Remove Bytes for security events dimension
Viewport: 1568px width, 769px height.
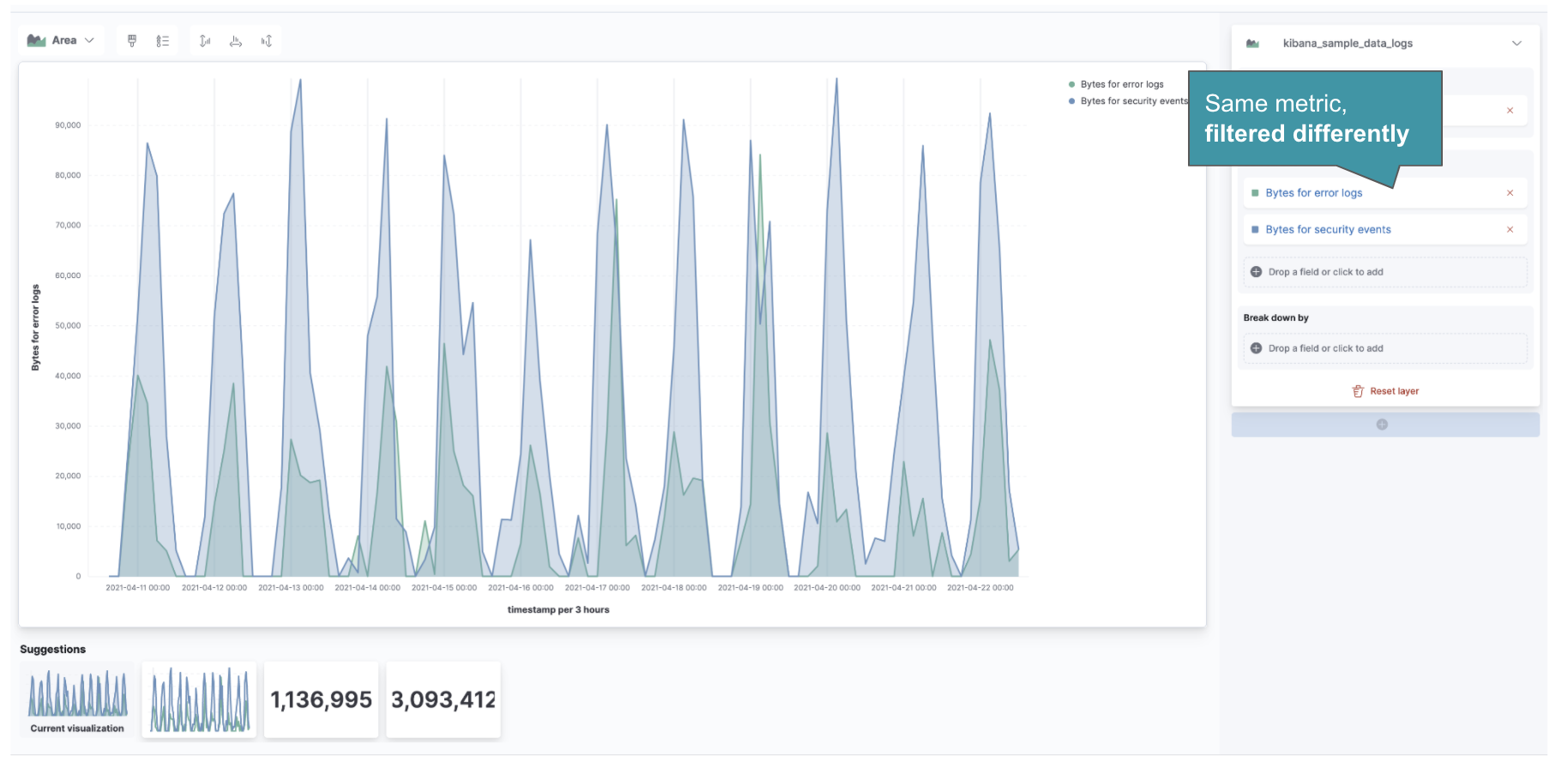click(x=1510, y=230)
